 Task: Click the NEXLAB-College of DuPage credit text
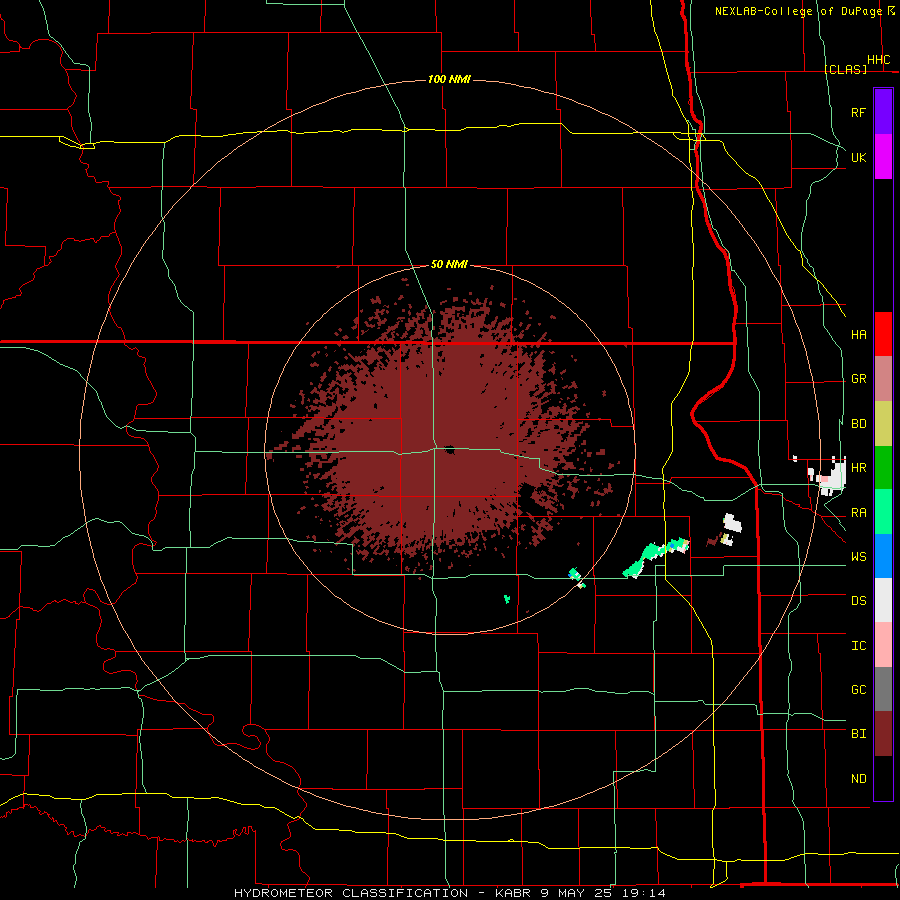pos(798,11)
